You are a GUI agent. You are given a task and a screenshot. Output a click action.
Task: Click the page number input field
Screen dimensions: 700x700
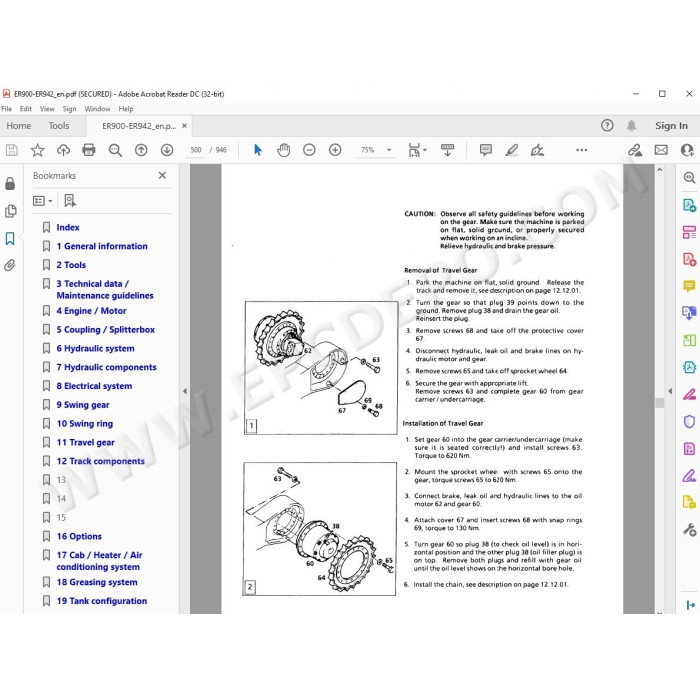tap(196, 150)
